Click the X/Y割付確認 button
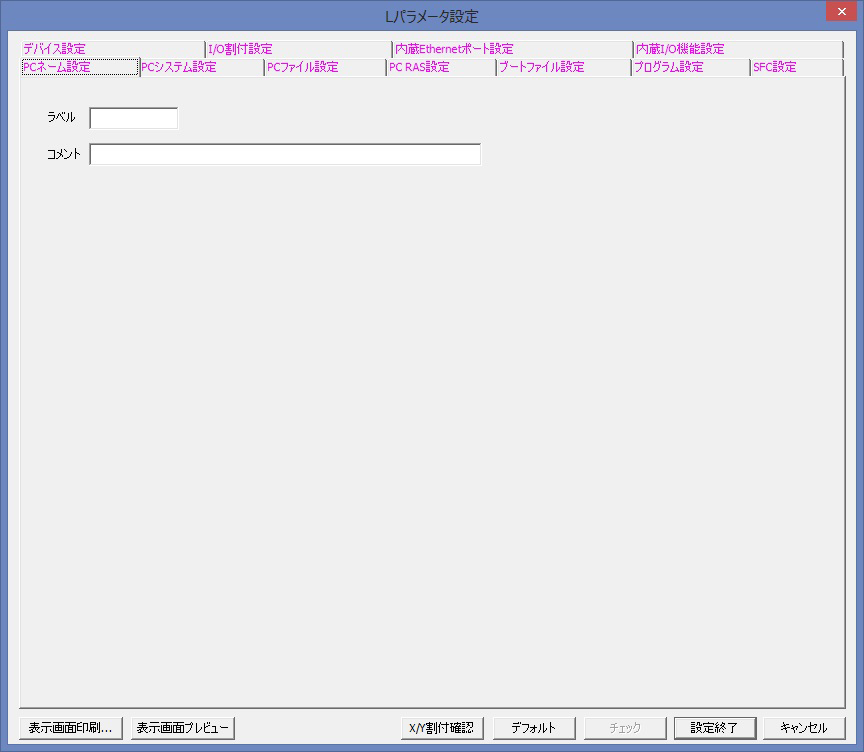The height and width of the screenshot is (752, 864). pos(442,728)
